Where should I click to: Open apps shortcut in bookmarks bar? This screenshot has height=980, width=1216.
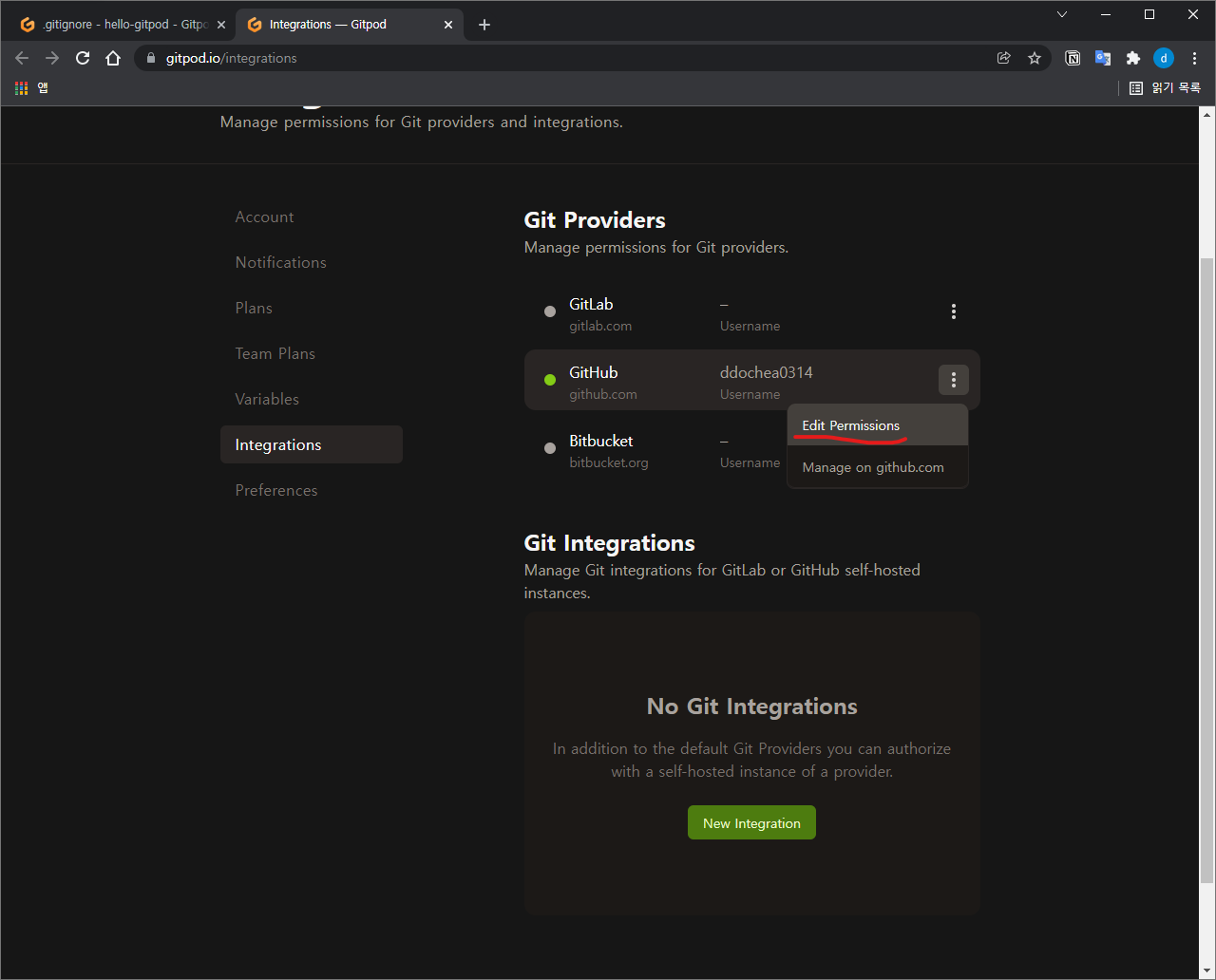pos(30,87)
